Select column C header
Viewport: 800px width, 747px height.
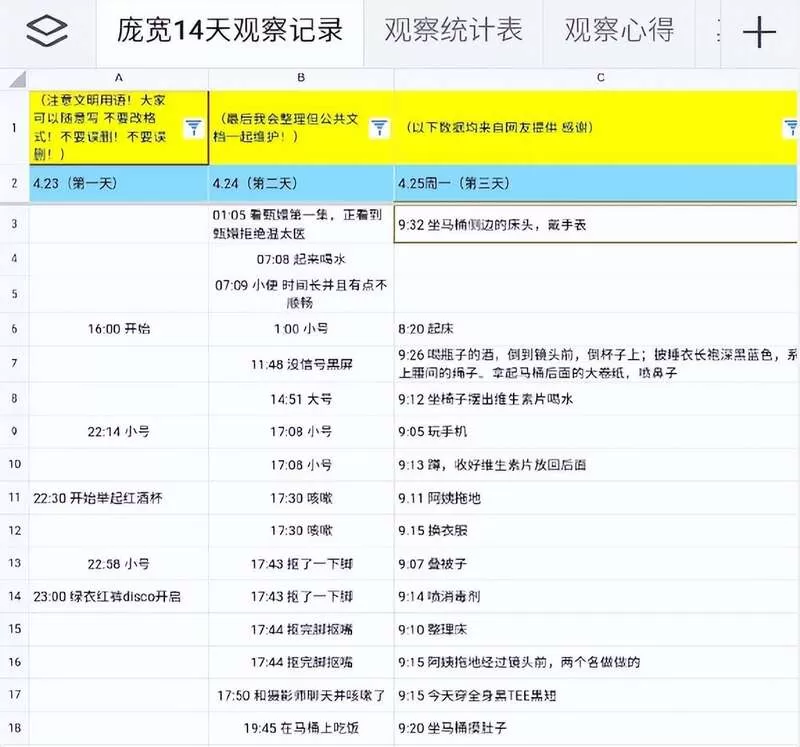pyautogui.click(x=601, y=78)
